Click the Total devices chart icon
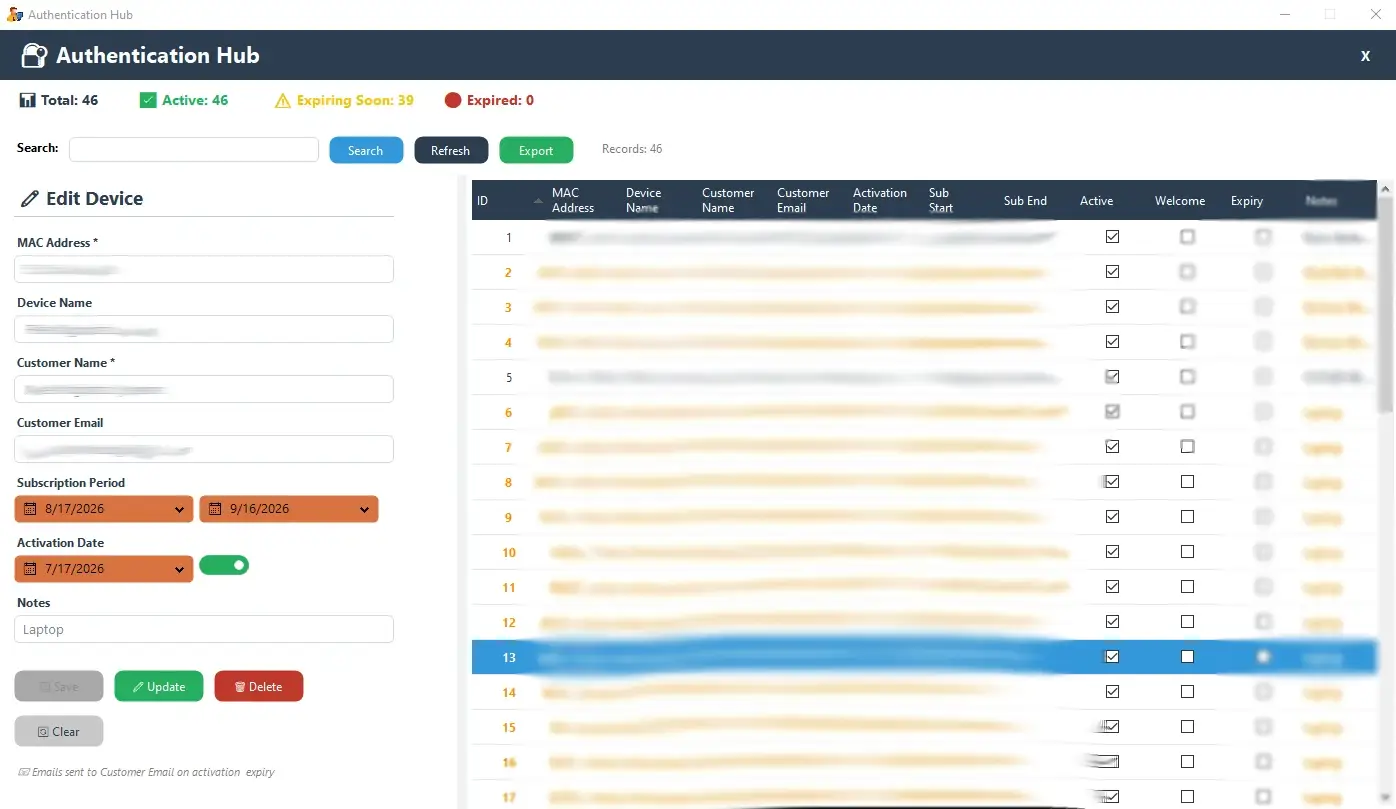The image size is (1396, 809). point(27,100)
